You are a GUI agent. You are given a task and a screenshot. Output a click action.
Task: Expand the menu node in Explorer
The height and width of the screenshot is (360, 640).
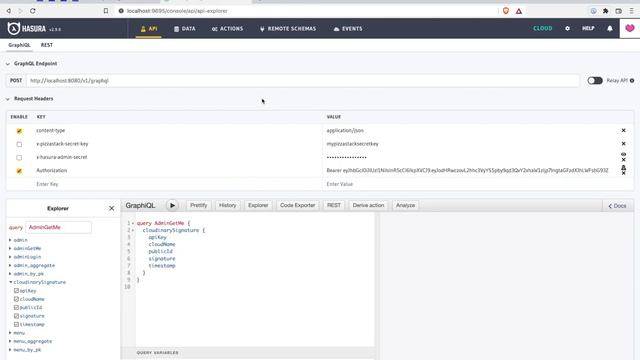(x=10, y=333)
